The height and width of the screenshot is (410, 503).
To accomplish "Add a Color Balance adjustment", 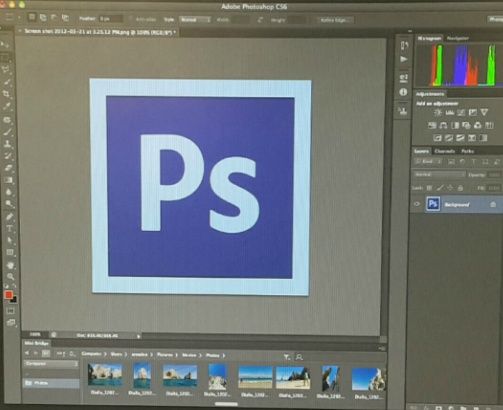I will (x=443, y=125).
